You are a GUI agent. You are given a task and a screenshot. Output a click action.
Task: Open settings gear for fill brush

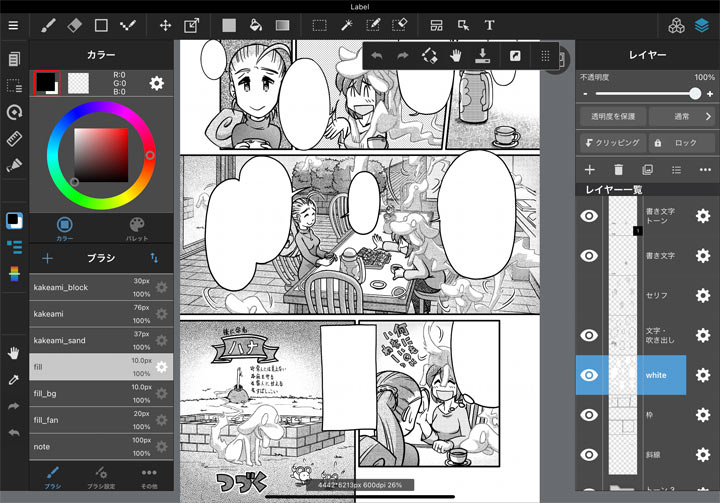pyautogui.click(x=162, y=367)
